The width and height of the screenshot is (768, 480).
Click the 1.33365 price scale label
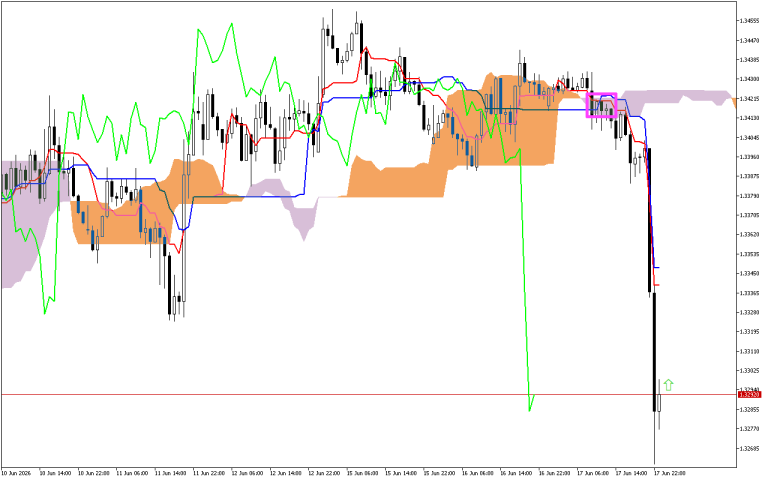coord(750,293)
